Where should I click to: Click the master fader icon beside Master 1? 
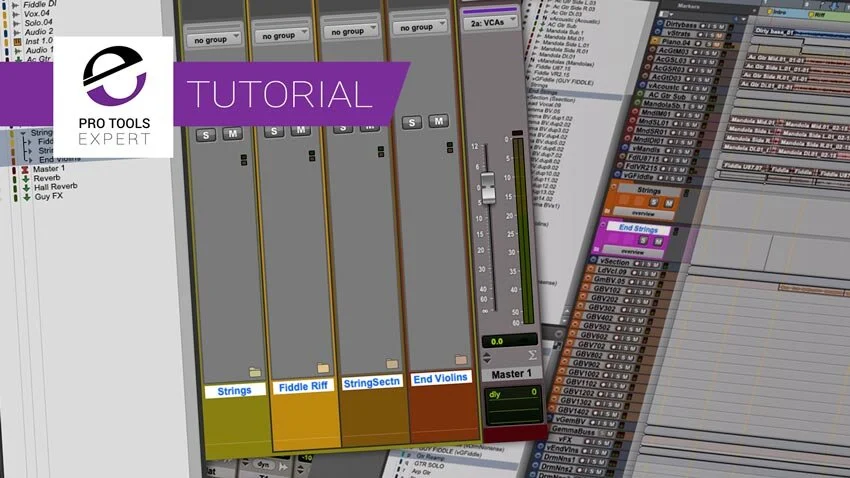coord(24,170)
